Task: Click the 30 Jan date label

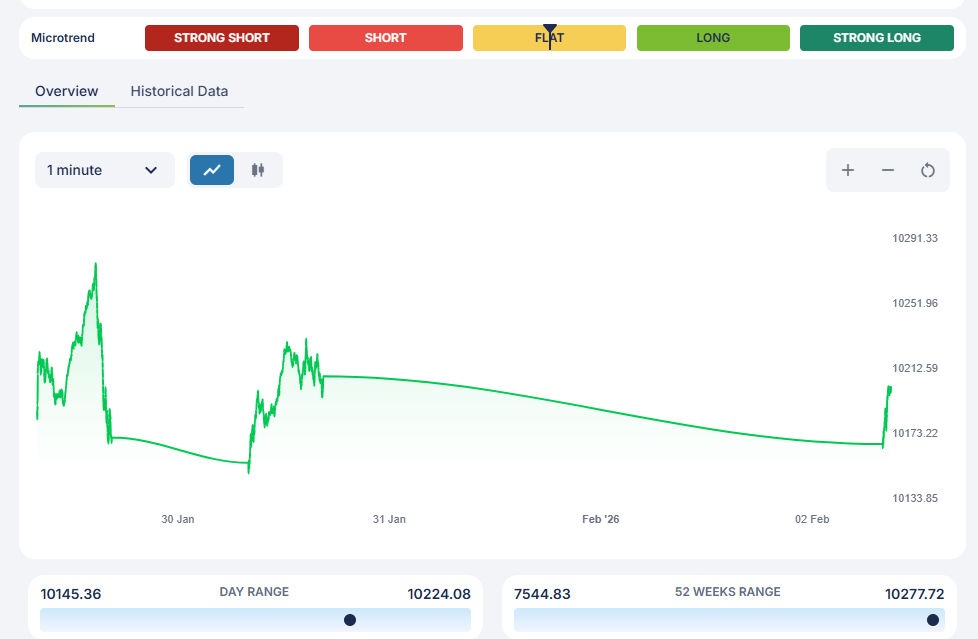Action: [x=178, y=519]
